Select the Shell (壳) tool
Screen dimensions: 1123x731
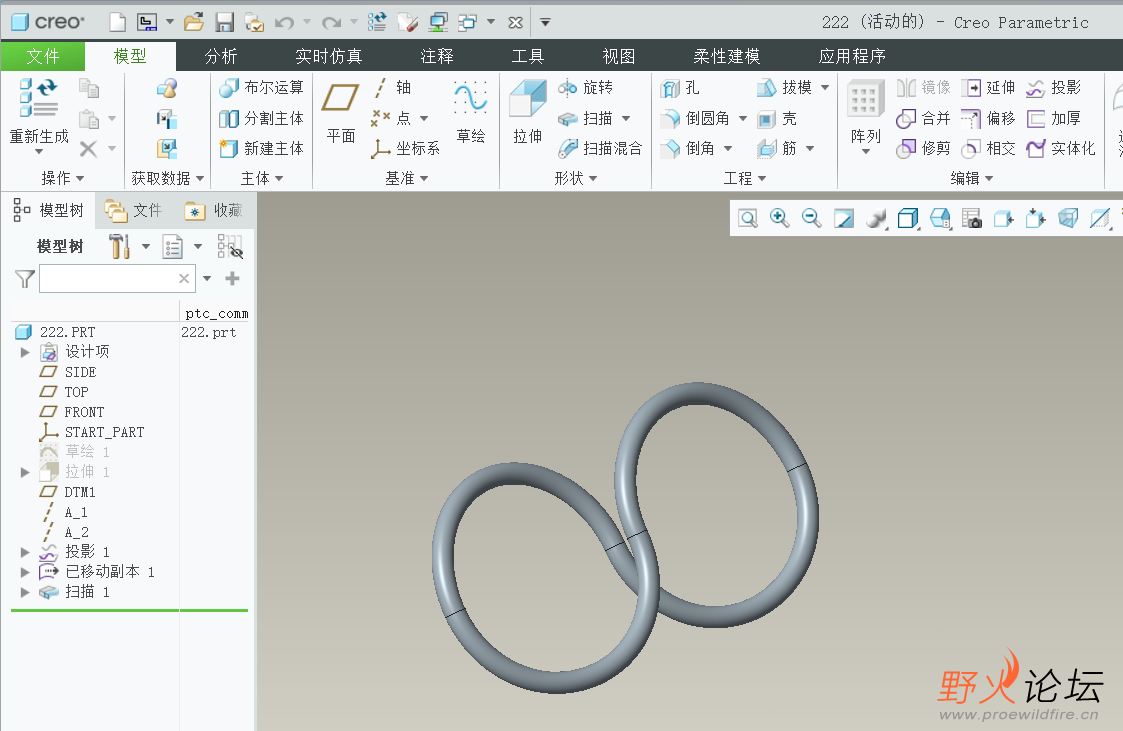(777, 119)
